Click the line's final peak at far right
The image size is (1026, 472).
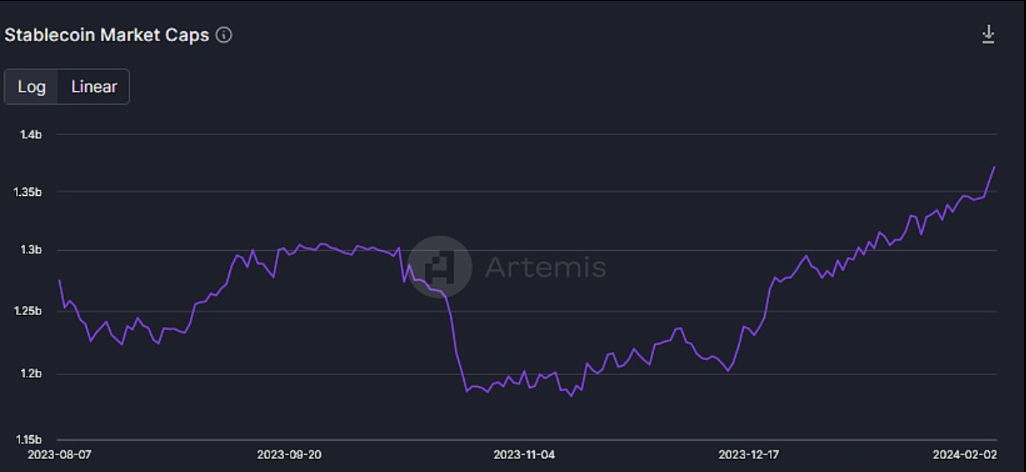click(994, 167)
